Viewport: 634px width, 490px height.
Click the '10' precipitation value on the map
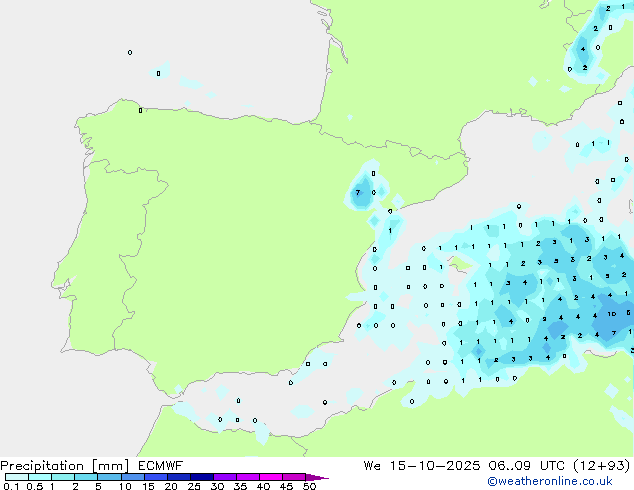(x=611, y=314)
